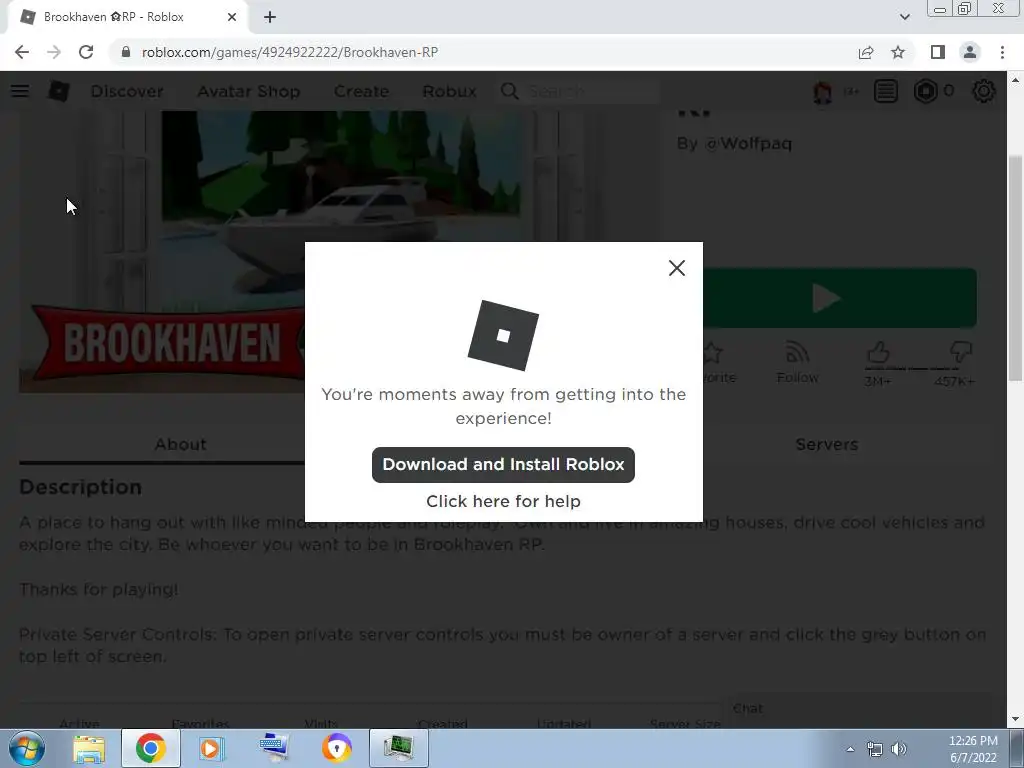Open Chrome side panel
Viewport: 1024px width, 768px height.
click(x=938, y=52)
